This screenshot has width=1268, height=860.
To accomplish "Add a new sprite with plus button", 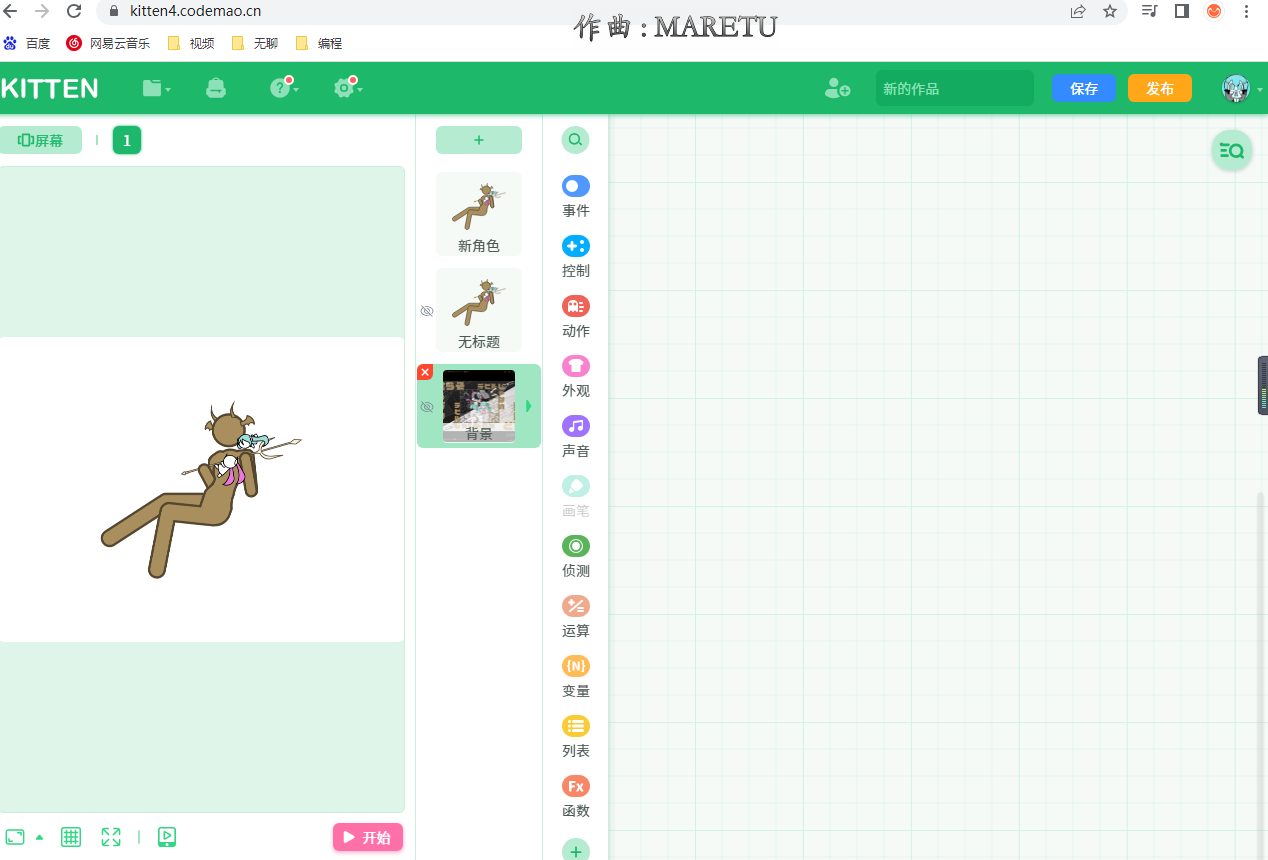I will click(479, 140).
